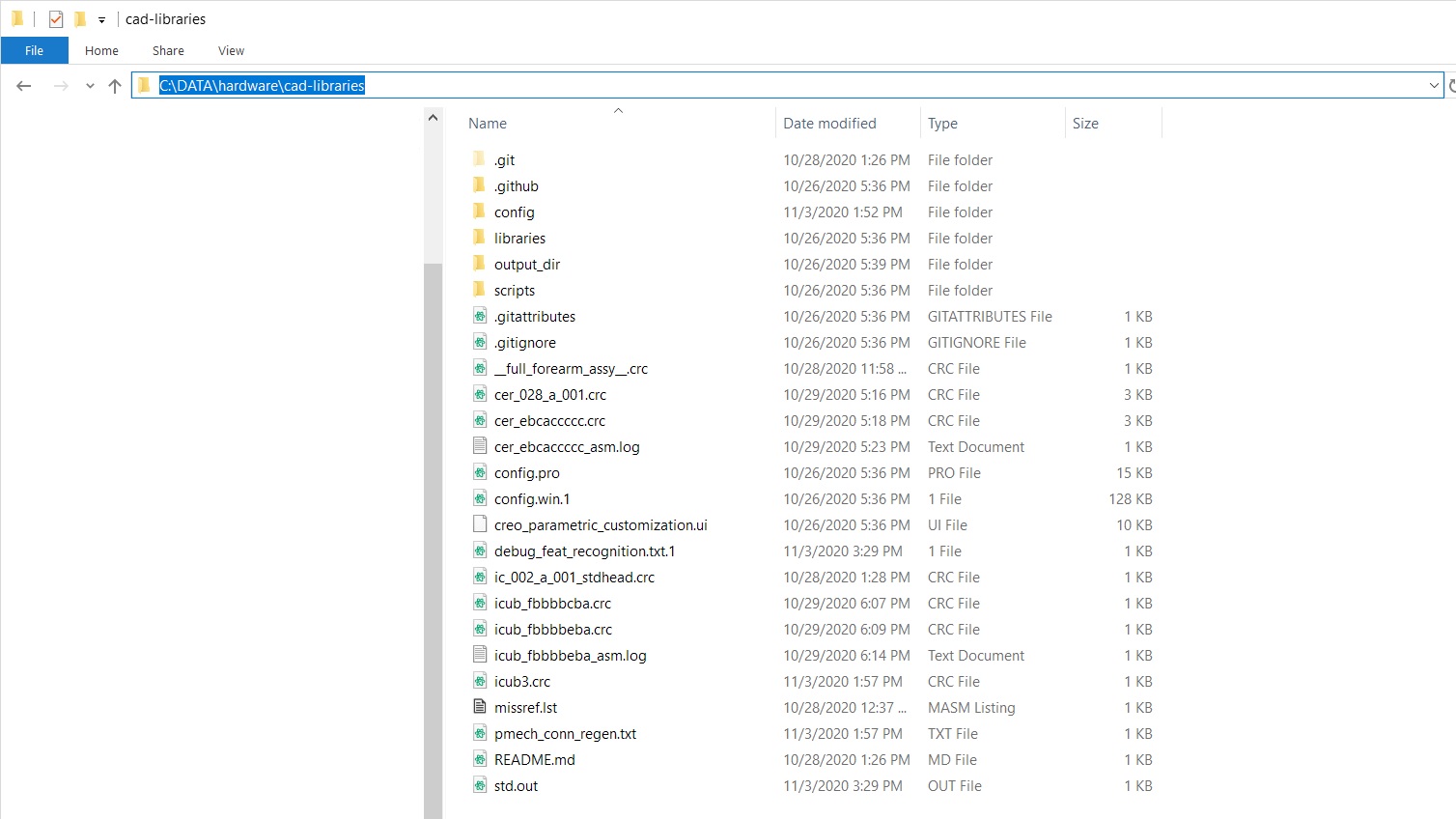Click the PRO File type cell
Screen dimensions: 1456x819
tap(954, 472)
